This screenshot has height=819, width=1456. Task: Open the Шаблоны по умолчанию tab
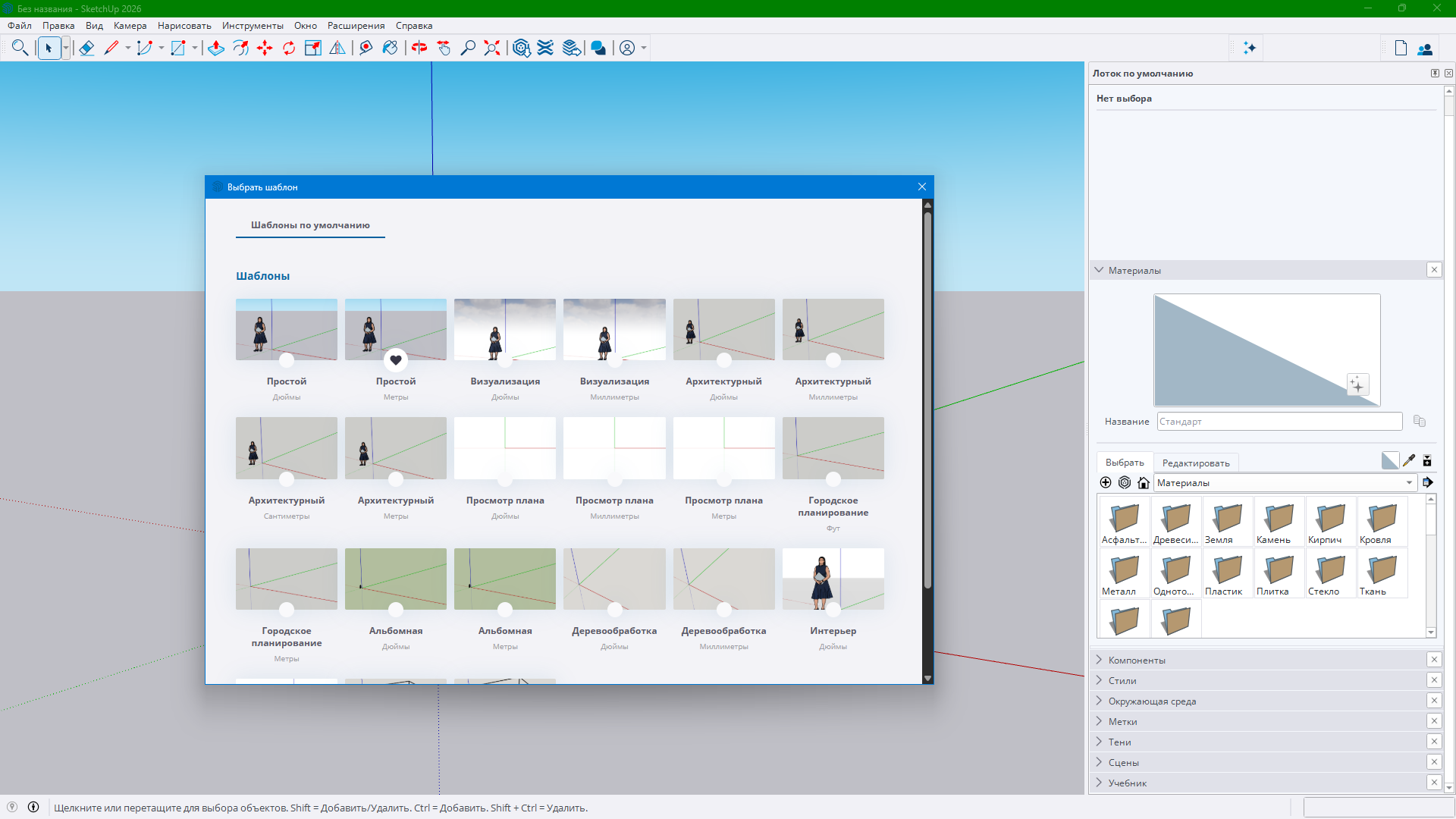click(310, 225)
